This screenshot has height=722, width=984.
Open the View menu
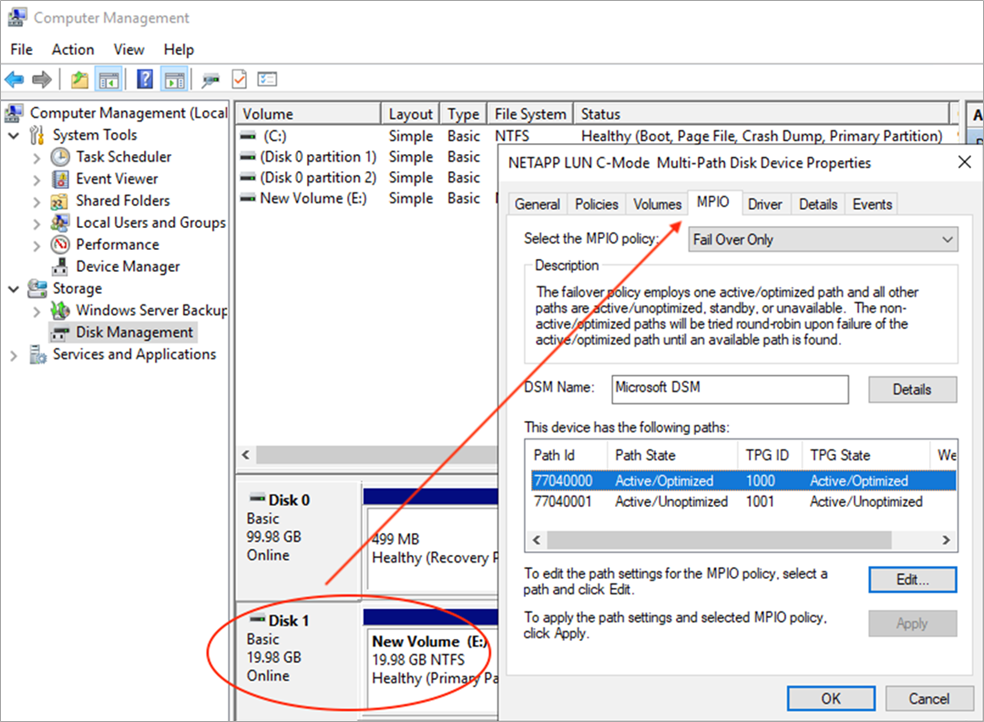129,50
